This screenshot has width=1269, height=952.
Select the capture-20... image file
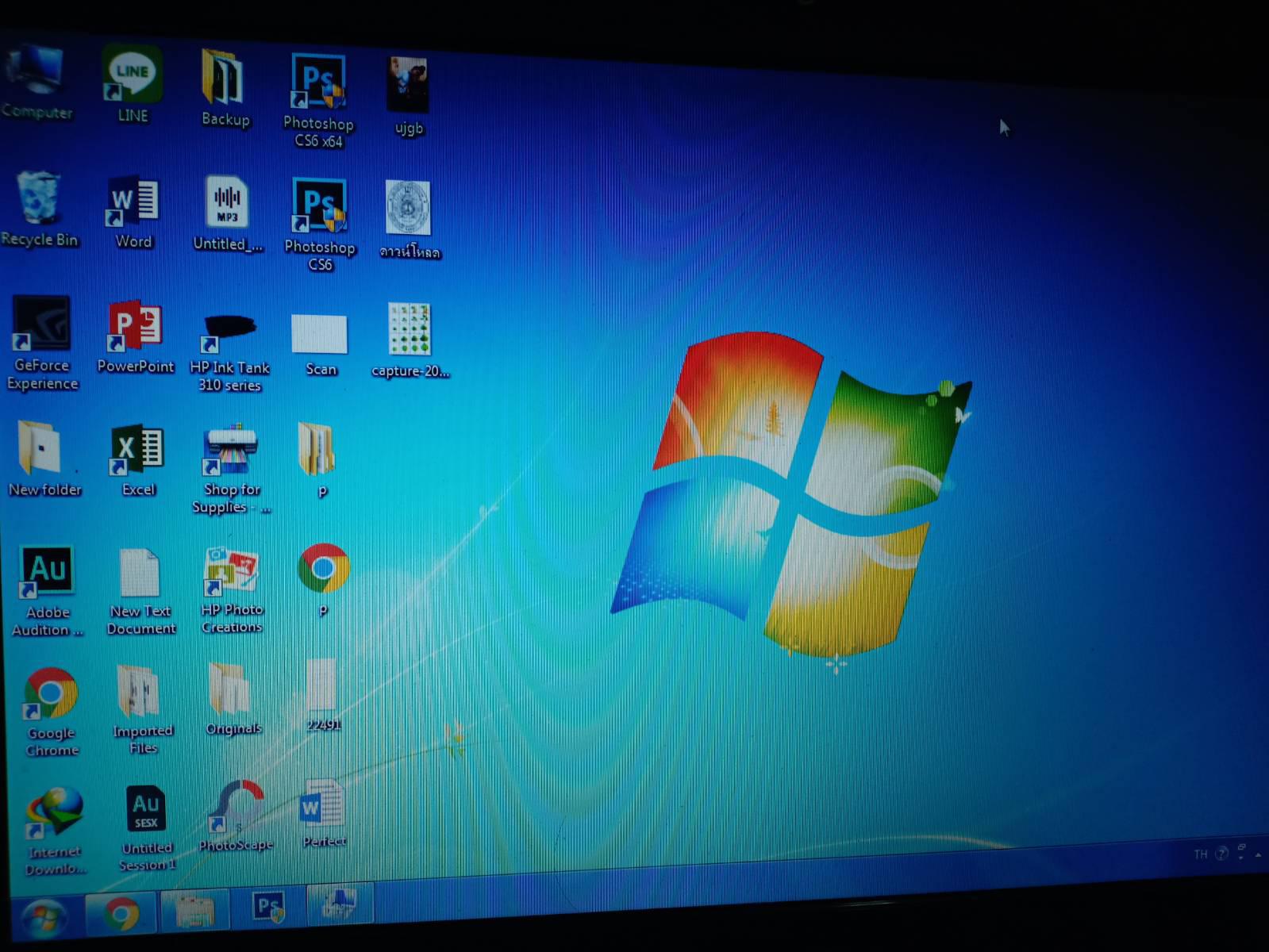pos(410,340)
